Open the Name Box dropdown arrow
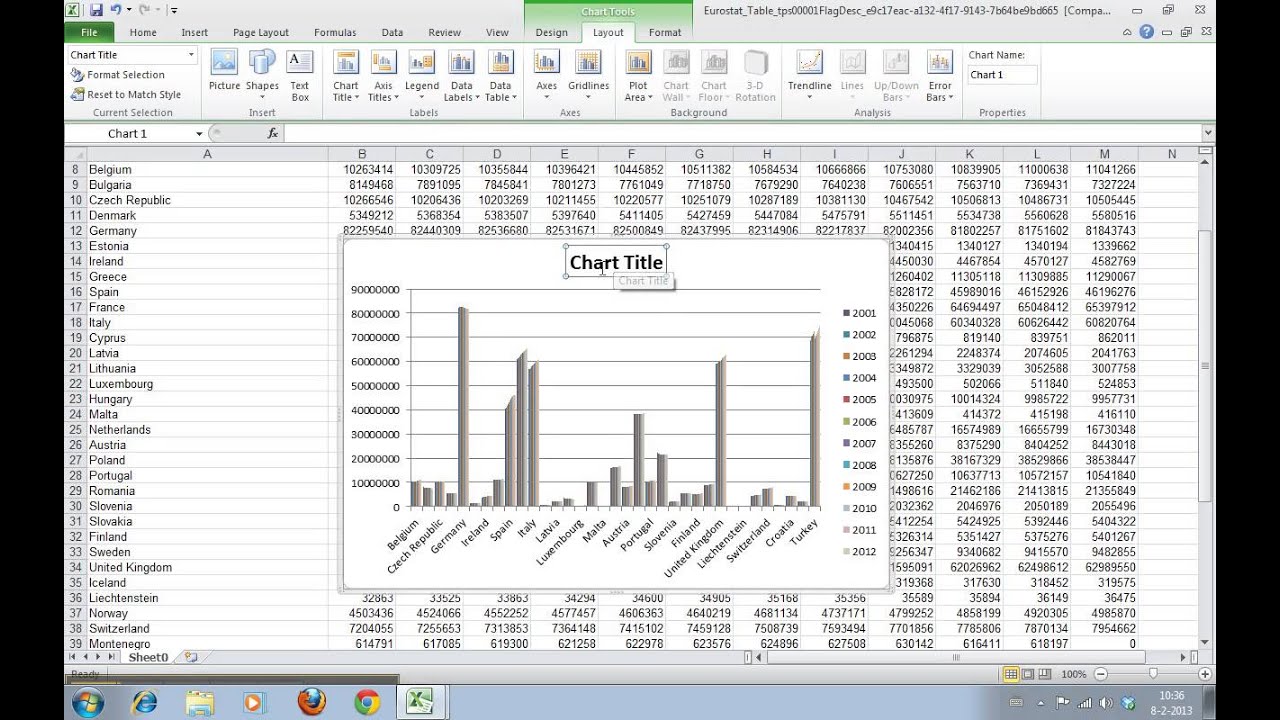The width and height of the screenshot is (1280, 720). tap(199, 133)
